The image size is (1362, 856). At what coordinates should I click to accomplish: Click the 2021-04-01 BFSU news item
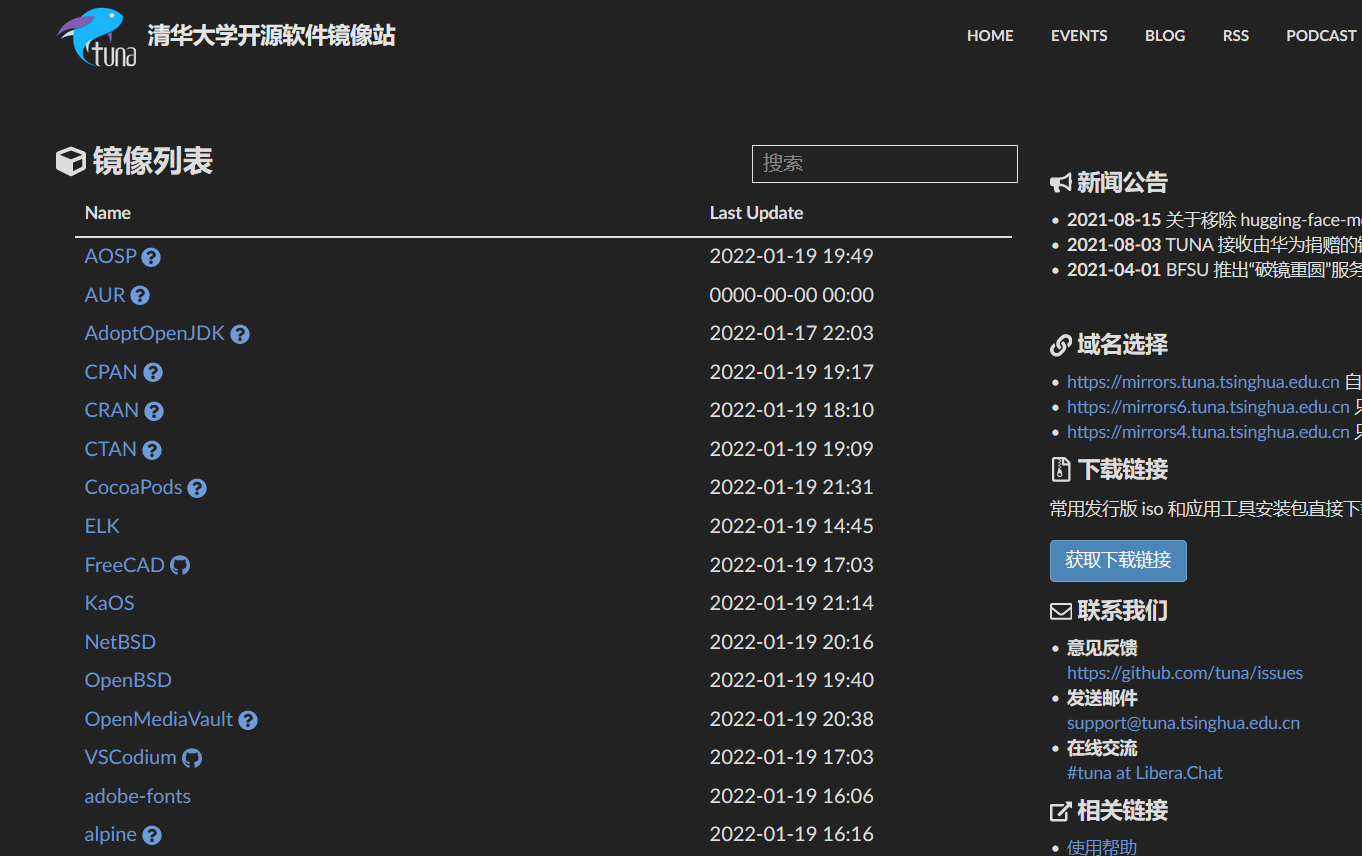click(1214, 270)
